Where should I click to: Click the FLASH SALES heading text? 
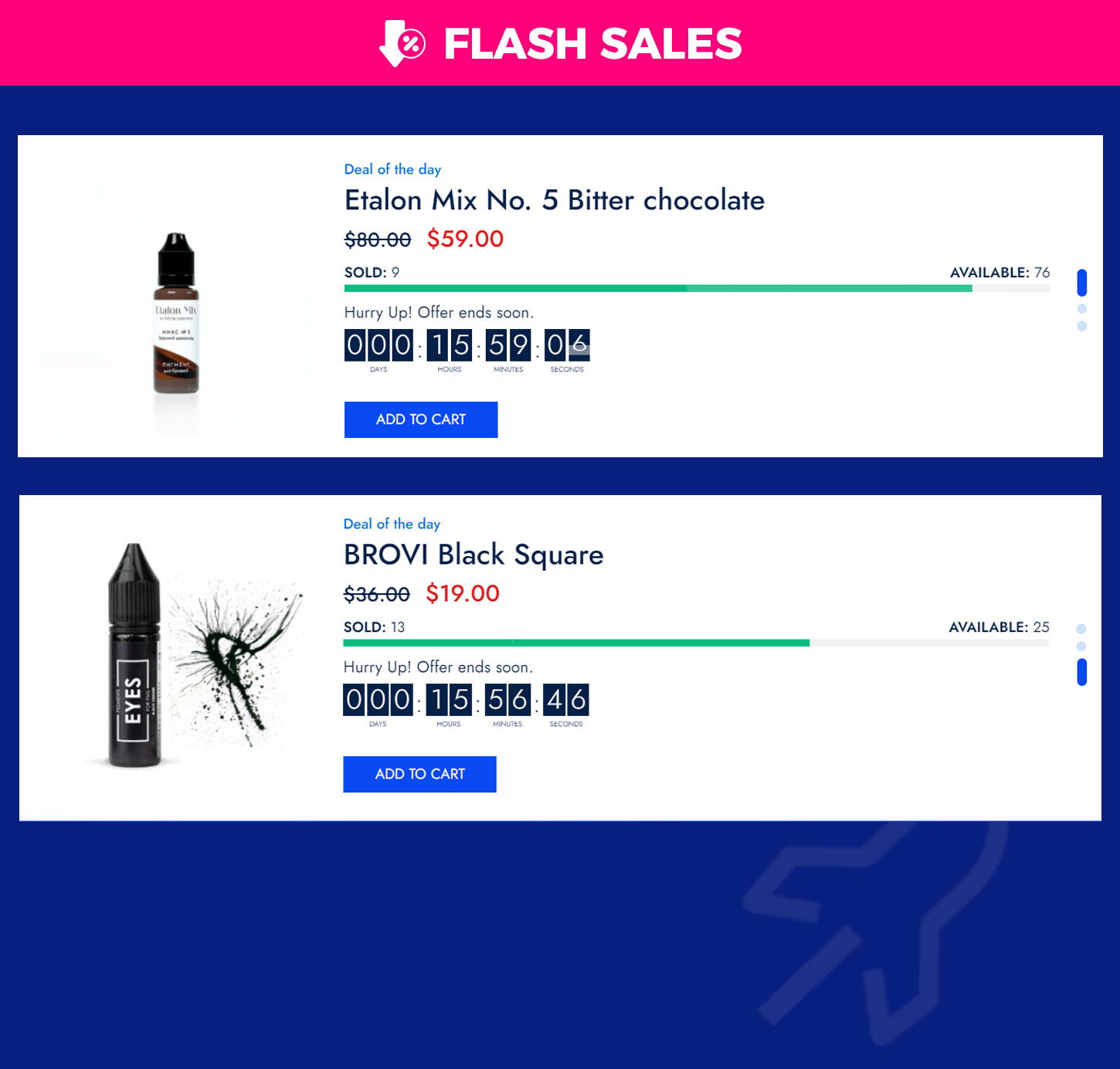[593, 43]
